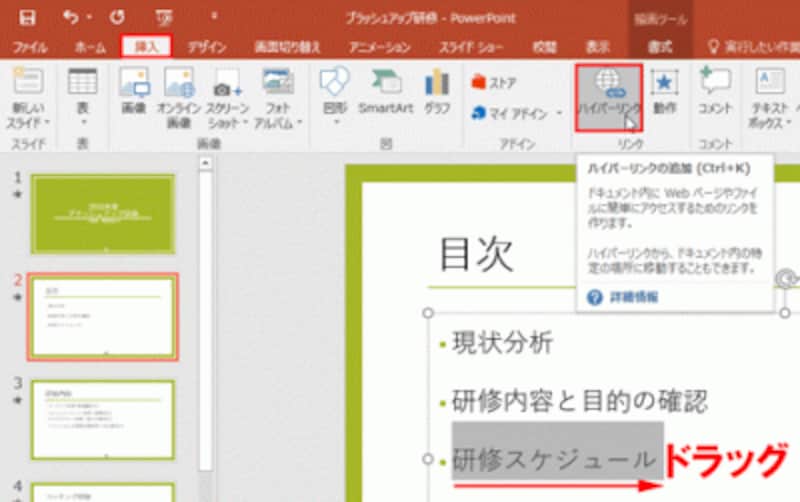Switch to the ホーム tab
This screenshot has height=502, width=800.
(x=90, y=47)
